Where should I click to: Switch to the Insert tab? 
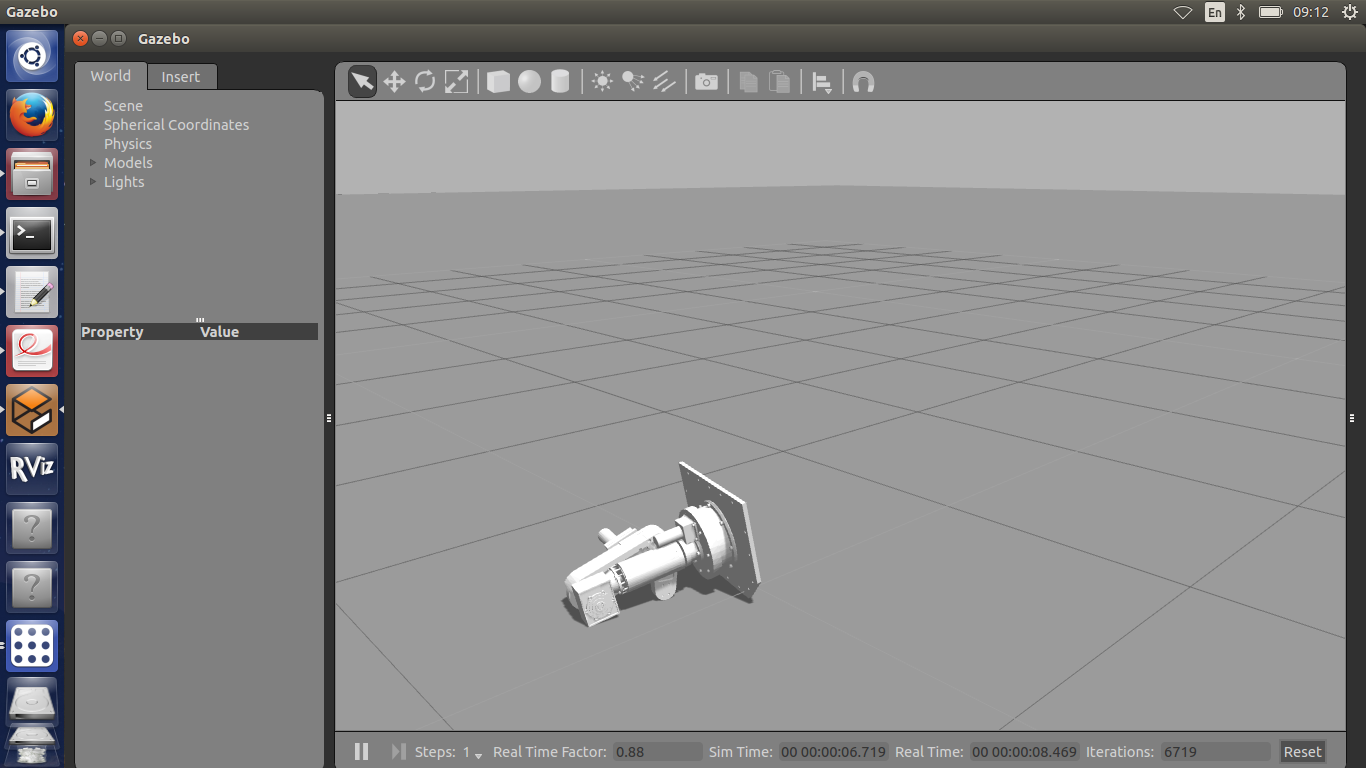[181, 77]
